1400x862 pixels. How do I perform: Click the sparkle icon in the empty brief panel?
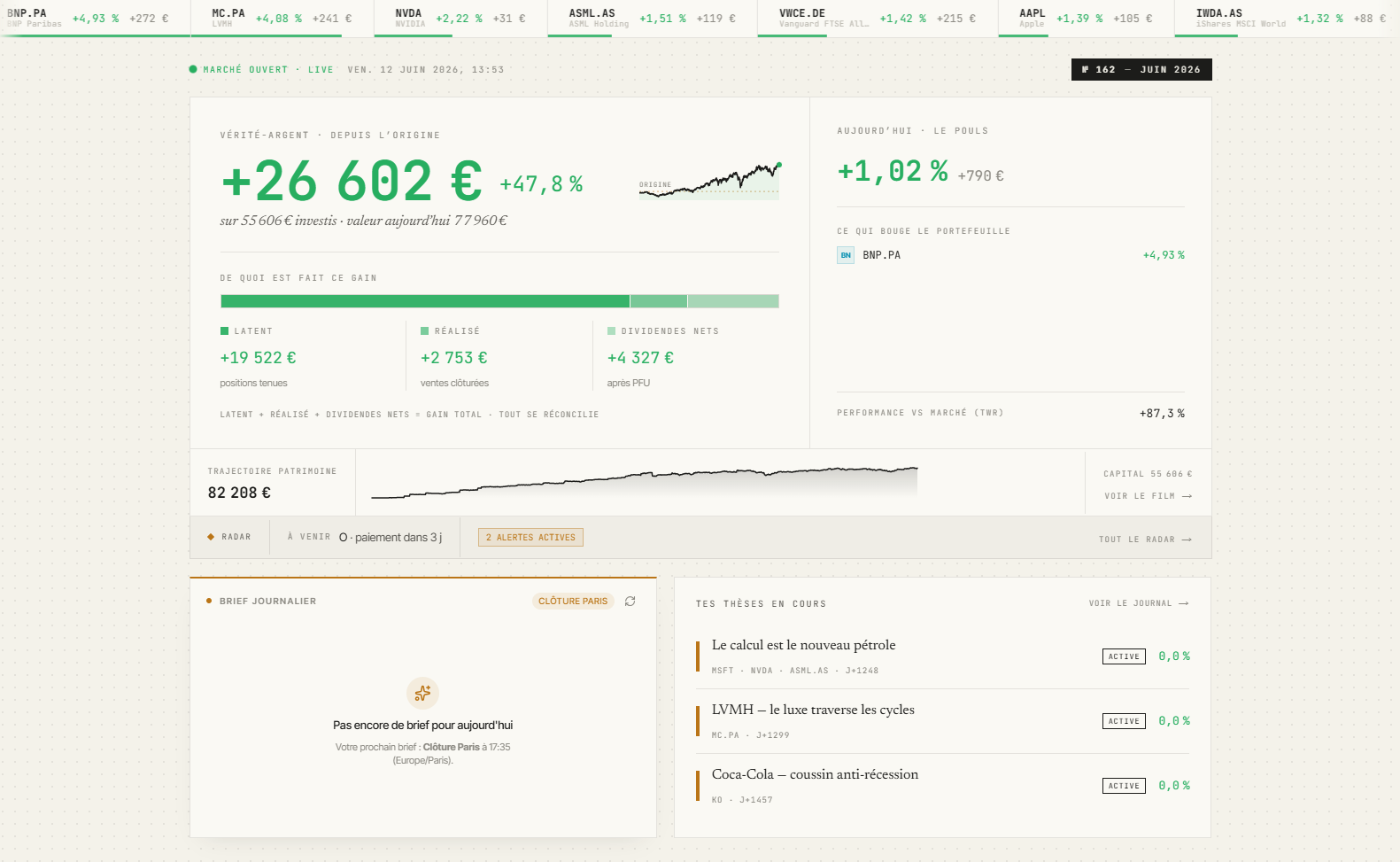pyautogui.click(x=422, y=693)
